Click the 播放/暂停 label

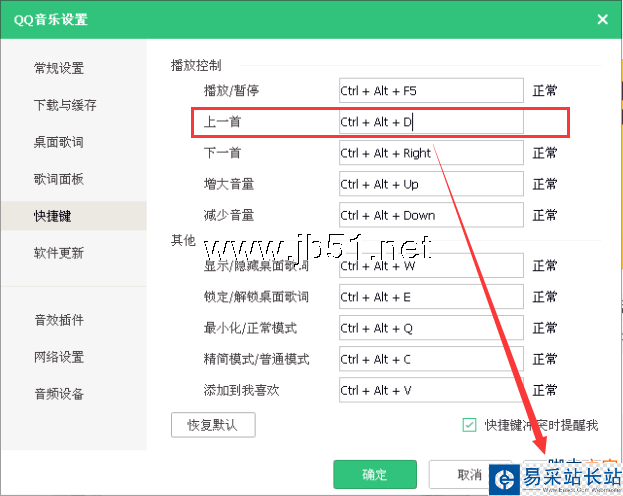coord(231,91)
